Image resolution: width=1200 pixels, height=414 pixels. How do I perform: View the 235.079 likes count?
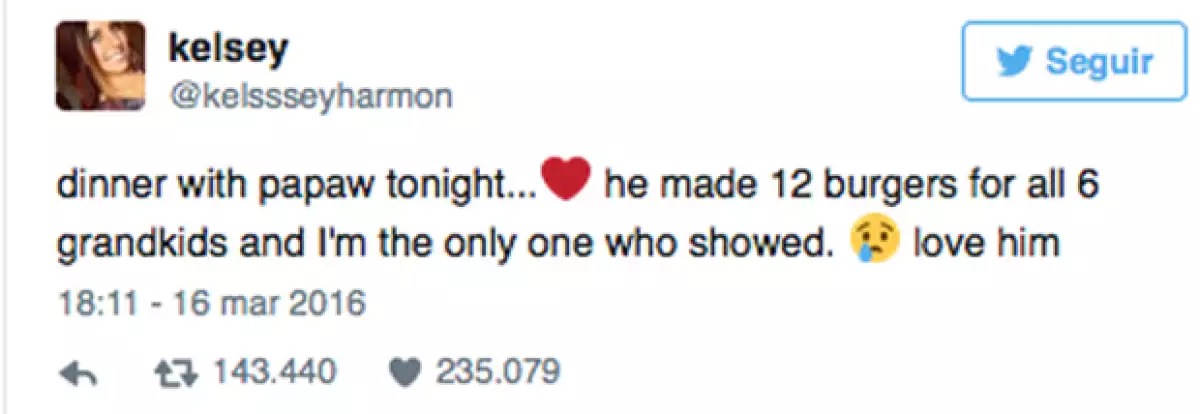click(x=497, y=373)
